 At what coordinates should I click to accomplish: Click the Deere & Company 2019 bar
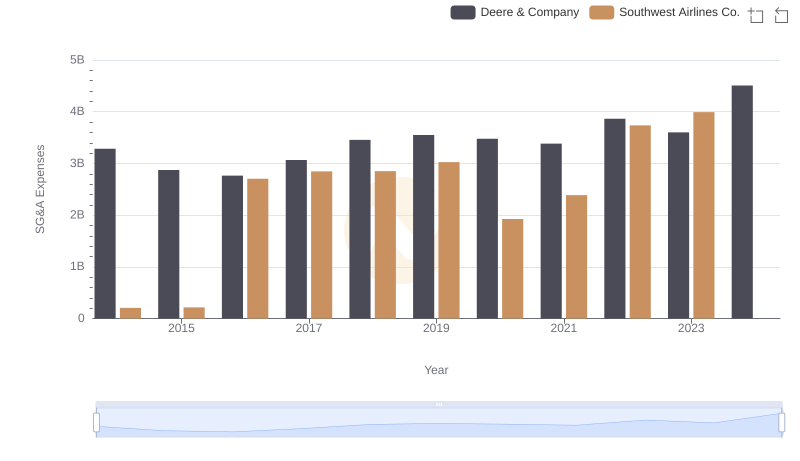click(423, 226)
